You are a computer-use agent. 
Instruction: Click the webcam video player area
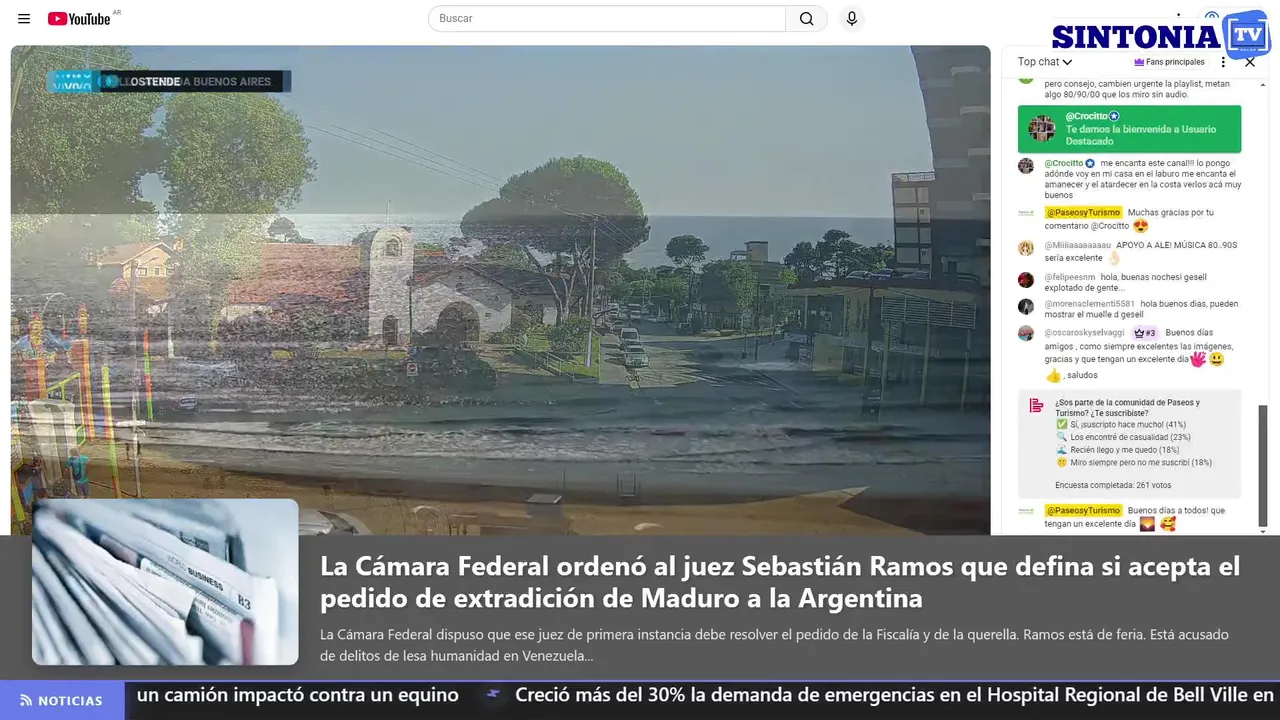pos(500,290)
